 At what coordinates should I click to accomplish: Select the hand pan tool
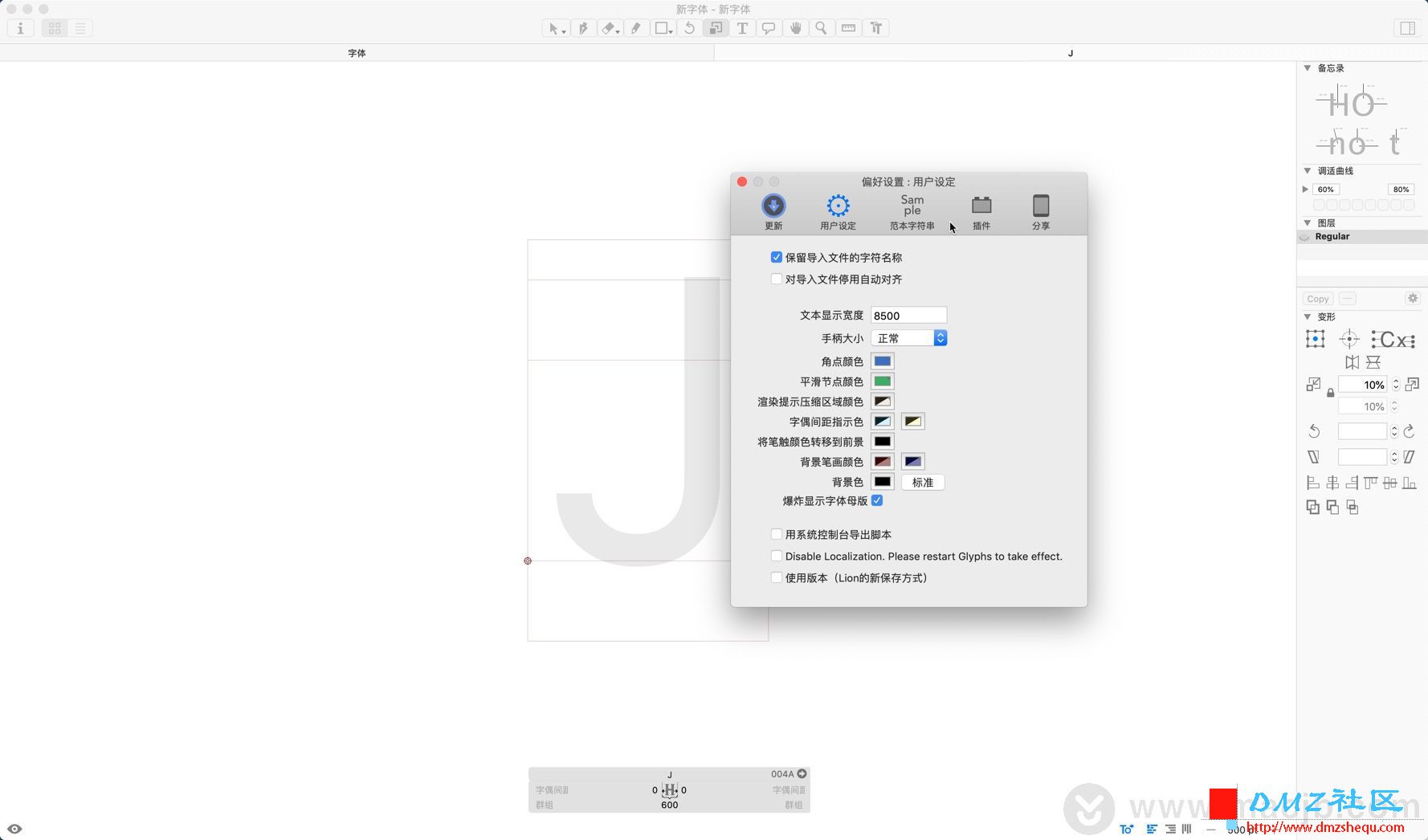[795, 28]
